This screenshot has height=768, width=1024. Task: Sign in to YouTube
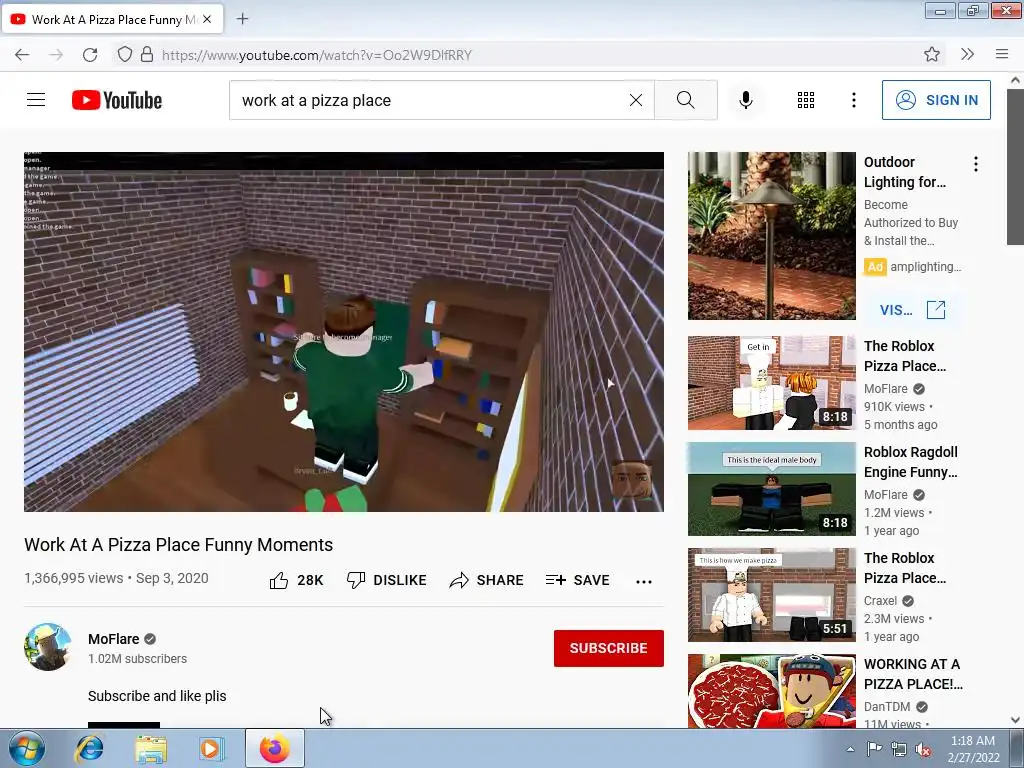click(936, 100)
